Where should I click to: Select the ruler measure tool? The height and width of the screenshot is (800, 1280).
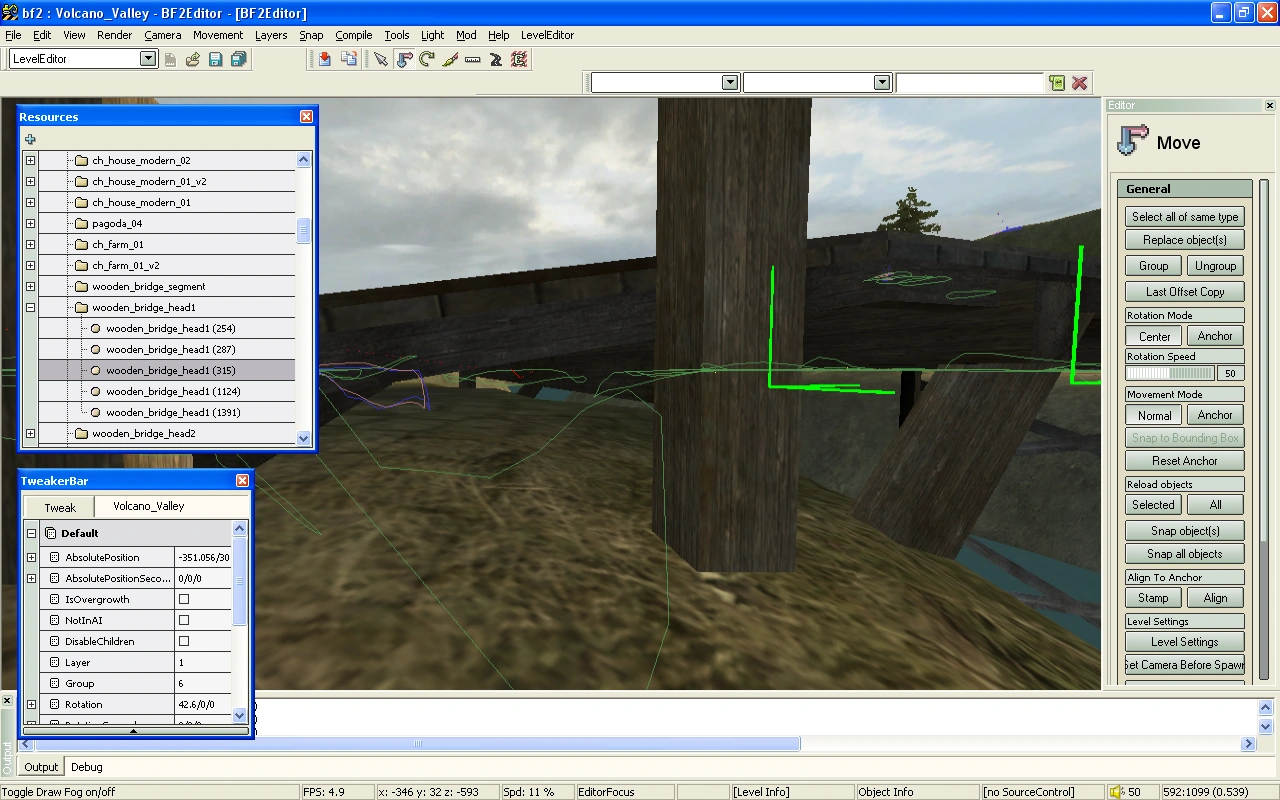pyautogui.click(x=473, y=60)
